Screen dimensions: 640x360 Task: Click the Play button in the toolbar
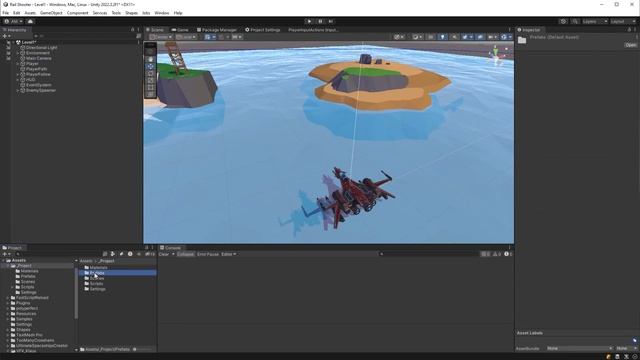pyautogui.click(x=309, y=21)
